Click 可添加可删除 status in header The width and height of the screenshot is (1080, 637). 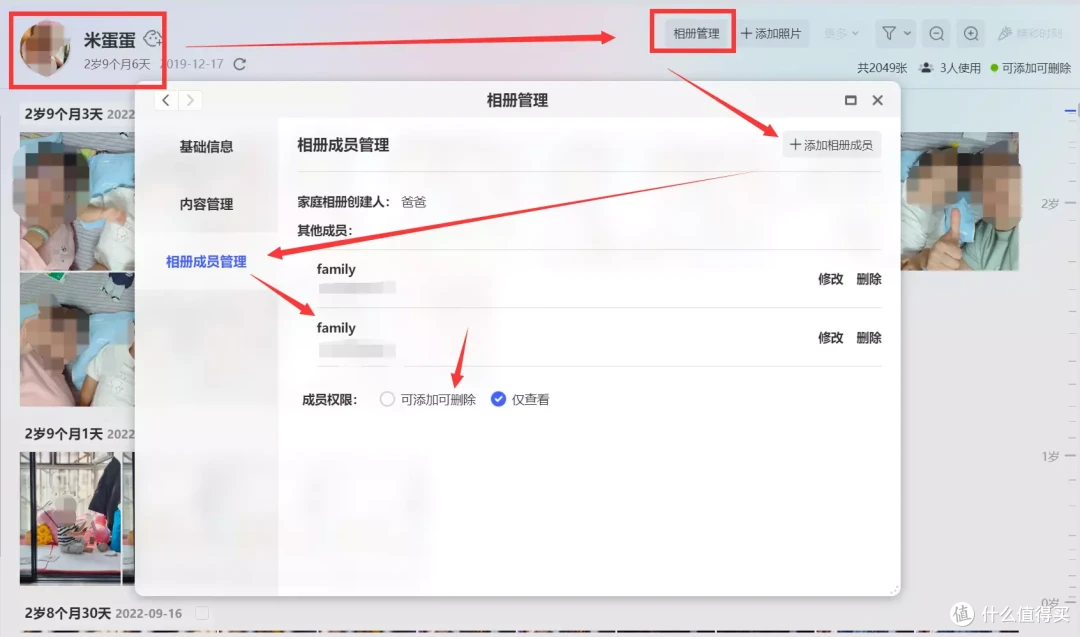[x=1030, y=67]
